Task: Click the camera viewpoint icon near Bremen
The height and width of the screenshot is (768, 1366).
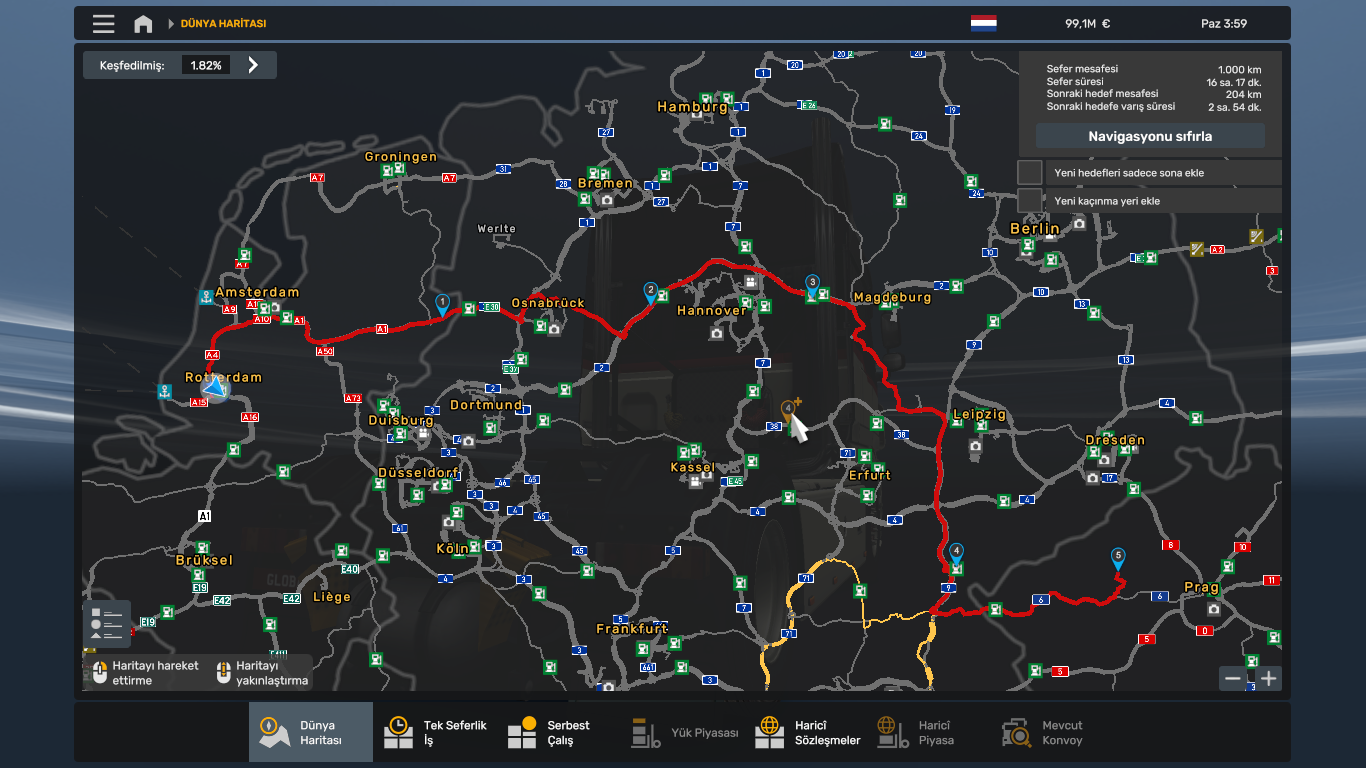Action: [x=606, y=200]
